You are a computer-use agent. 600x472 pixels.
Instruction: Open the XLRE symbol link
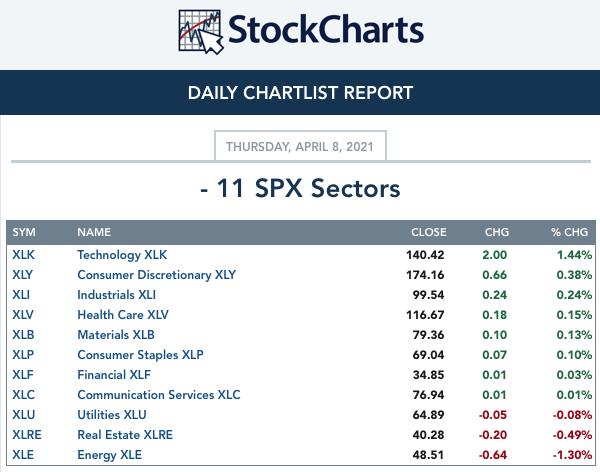tap(27, 434)
